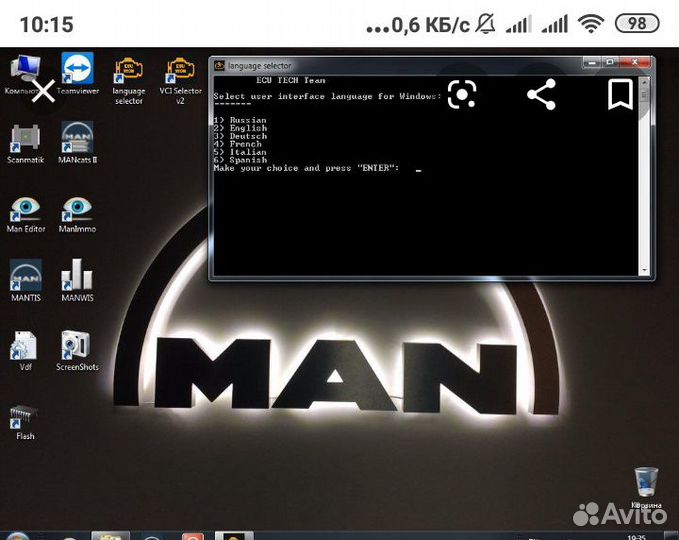Tap the visual search lens icon
This screenshot has height=540, width=679.
click(x=462, y=94)
